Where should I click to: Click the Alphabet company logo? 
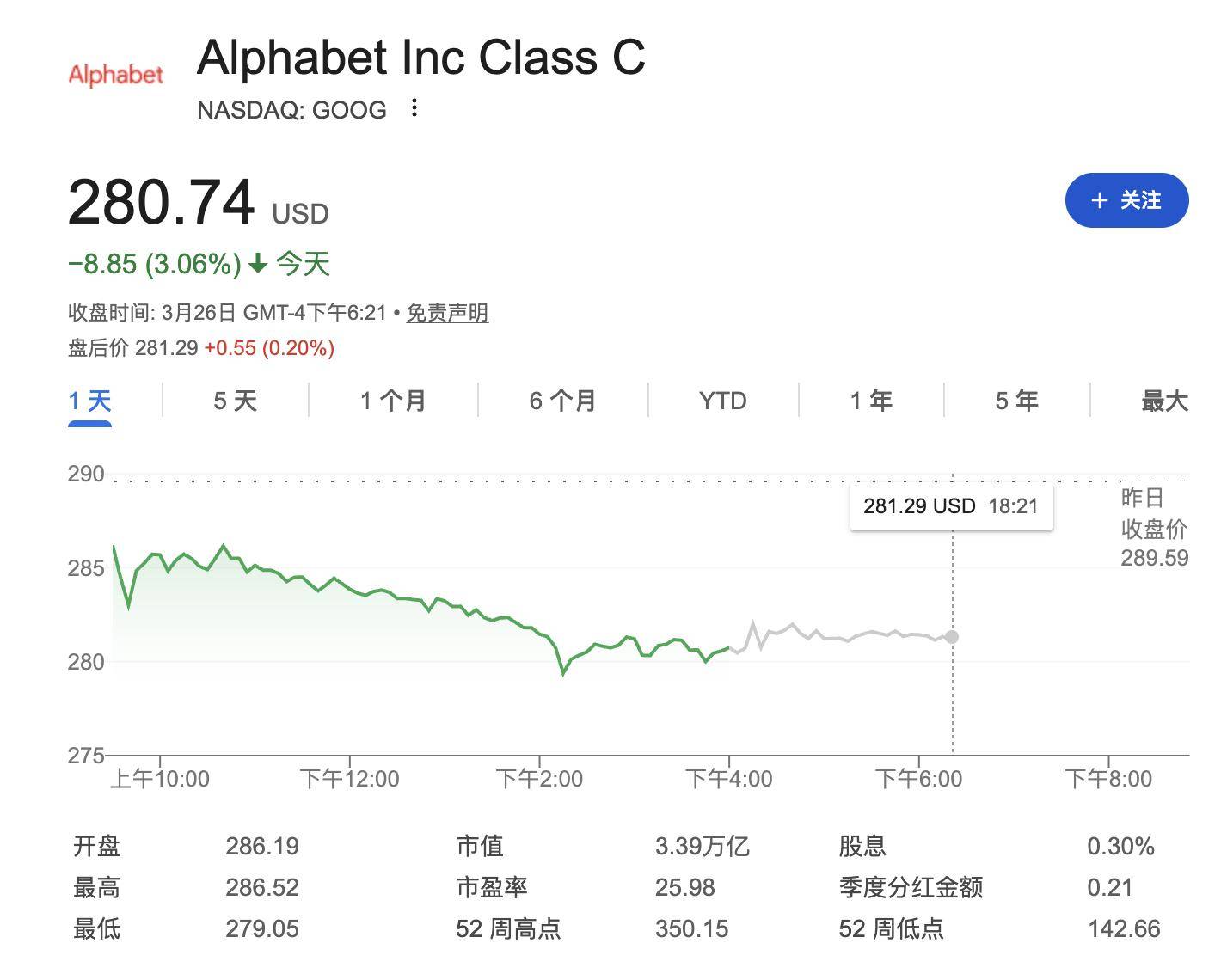(115, 76)
